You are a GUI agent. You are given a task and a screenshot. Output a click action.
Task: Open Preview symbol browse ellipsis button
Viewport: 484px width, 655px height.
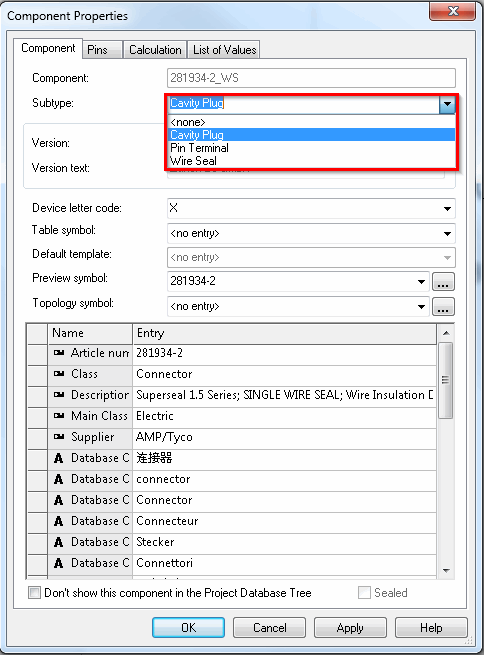[443, 282]
